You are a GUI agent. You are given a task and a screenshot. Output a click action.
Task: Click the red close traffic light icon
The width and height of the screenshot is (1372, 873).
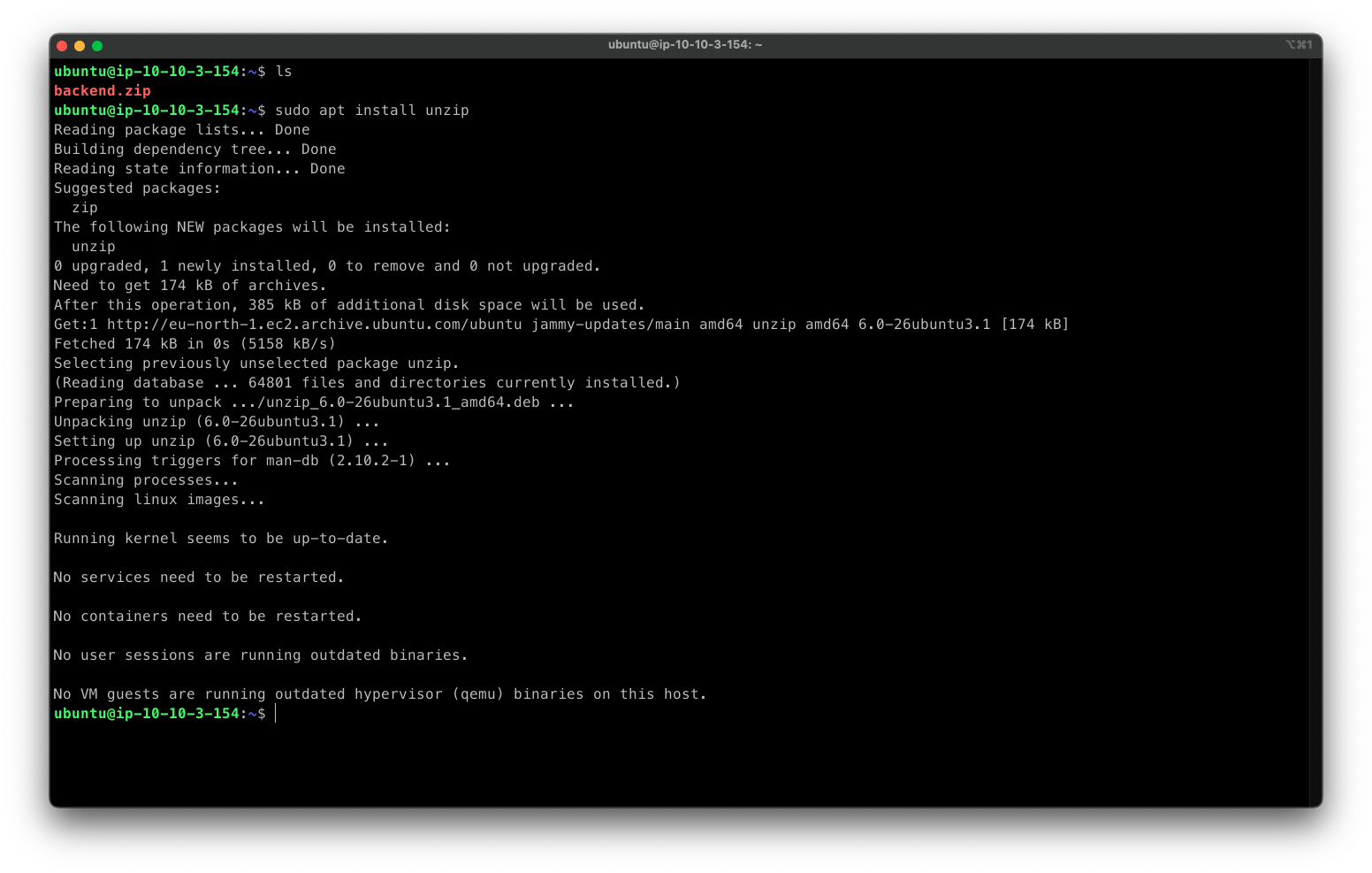[x=62, y=45]
